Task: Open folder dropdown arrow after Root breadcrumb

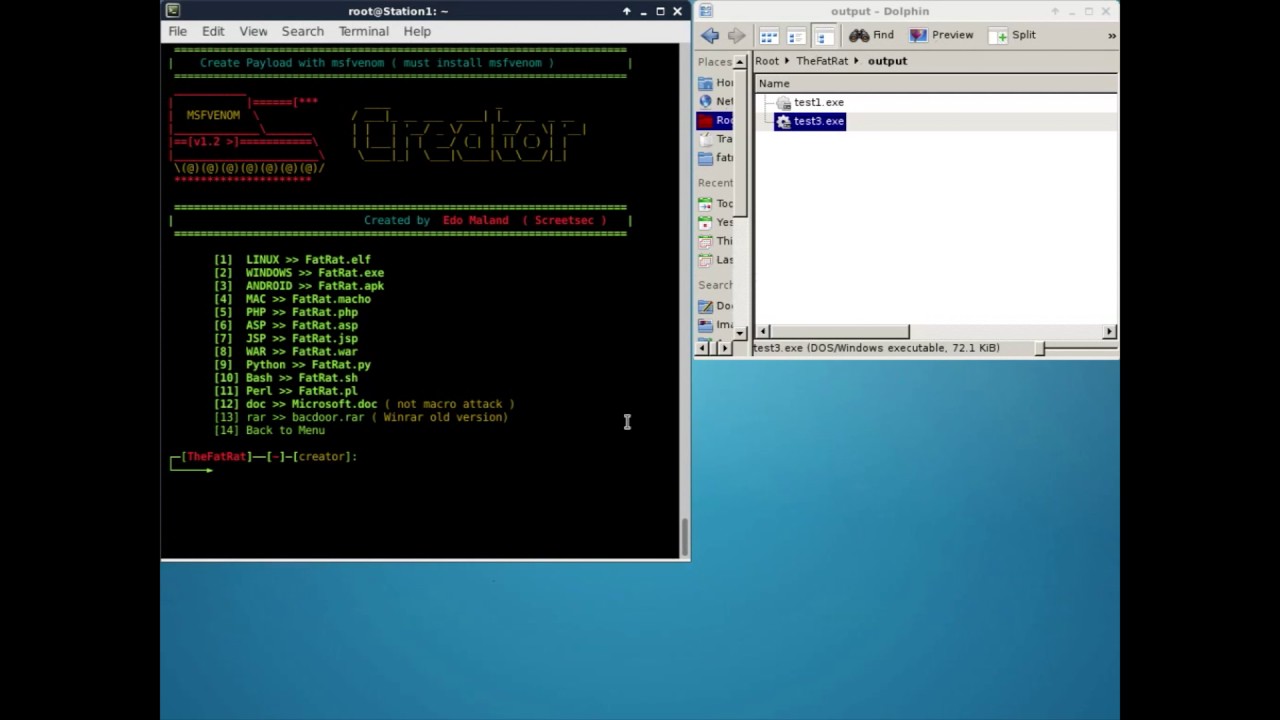Action: pos(787,61)
